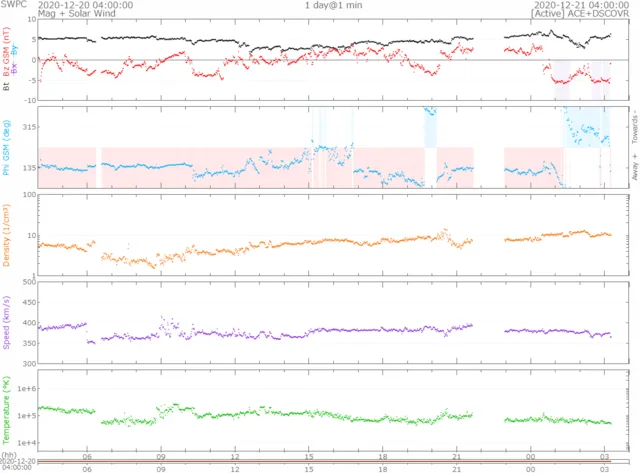640x473 pixels.
Task: Click hour 18 label below the range slider
Action: pyautogui.click(x=383, y=469)
